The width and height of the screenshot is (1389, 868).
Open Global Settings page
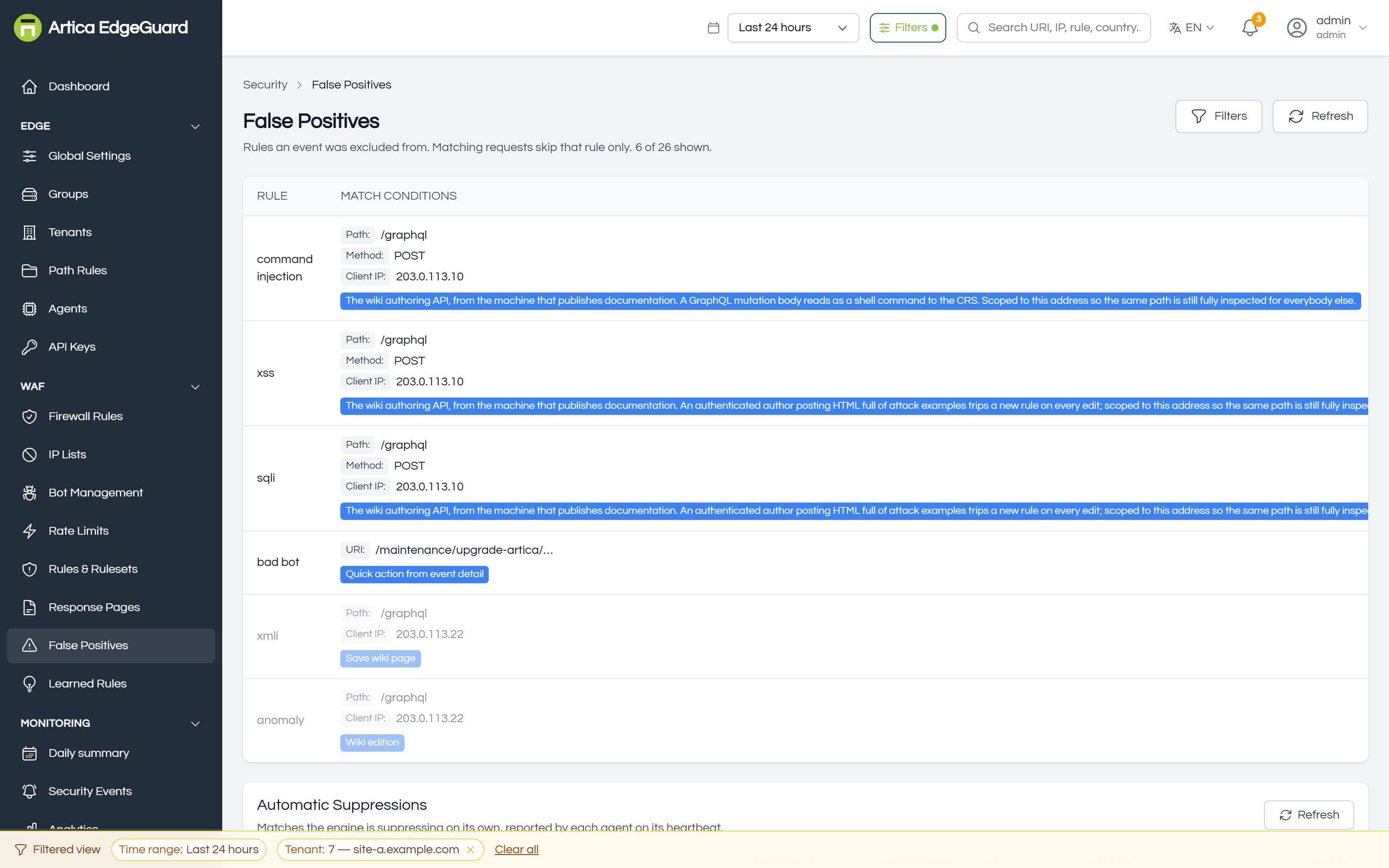coord(111,156)
